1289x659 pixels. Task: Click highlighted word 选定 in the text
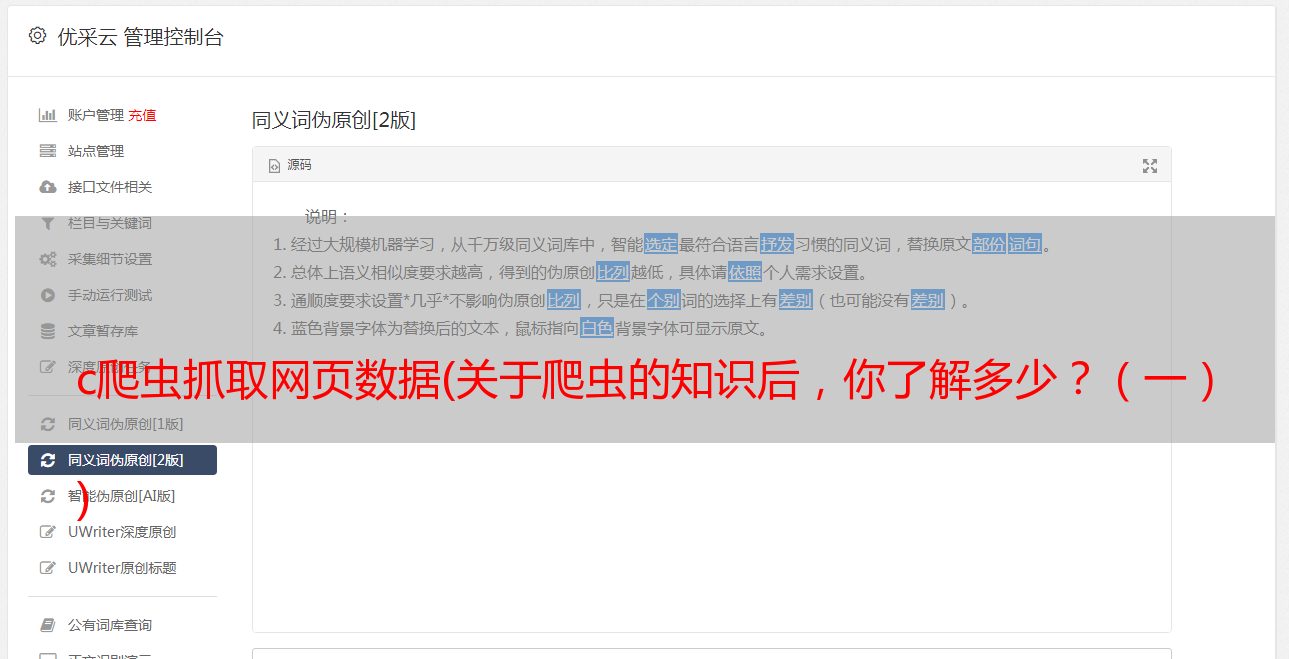pyautogui.click(x=661, y=244)
